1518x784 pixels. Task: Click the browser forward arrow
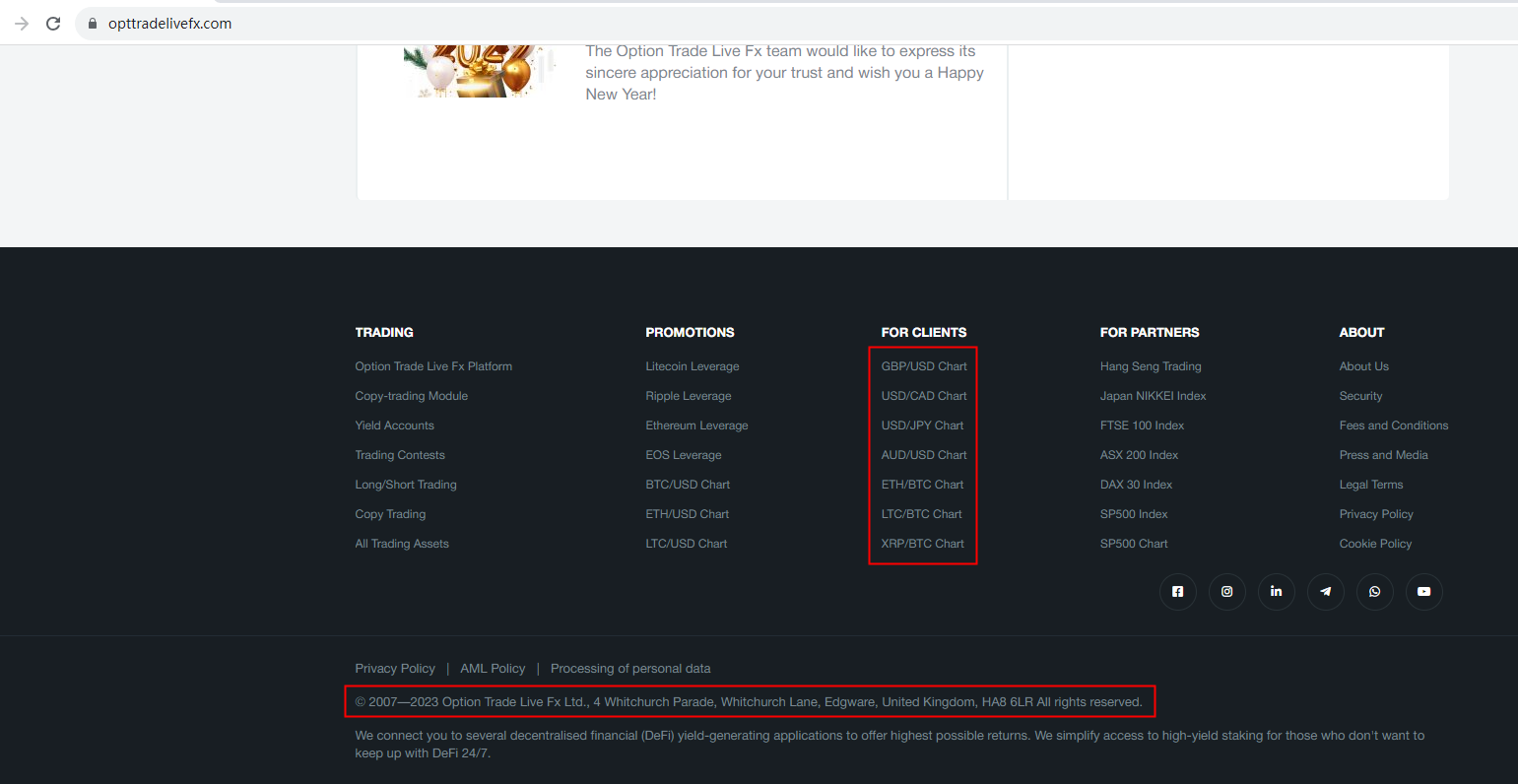pyautogui.click(x=22, y=24)
